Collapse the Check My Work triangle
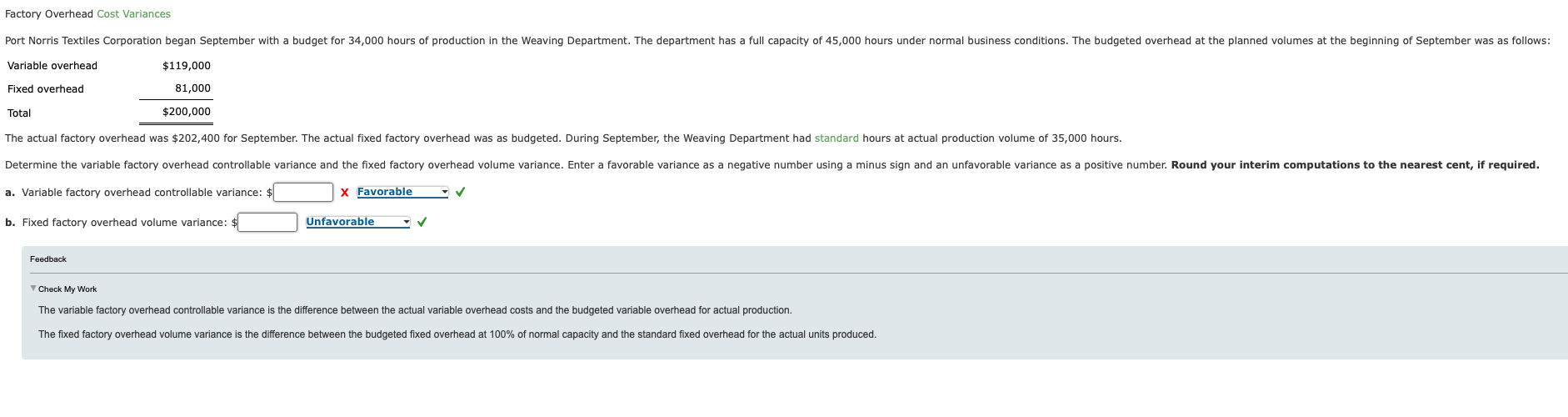This screenshot has width=1568, height=417. click(33, 289)
